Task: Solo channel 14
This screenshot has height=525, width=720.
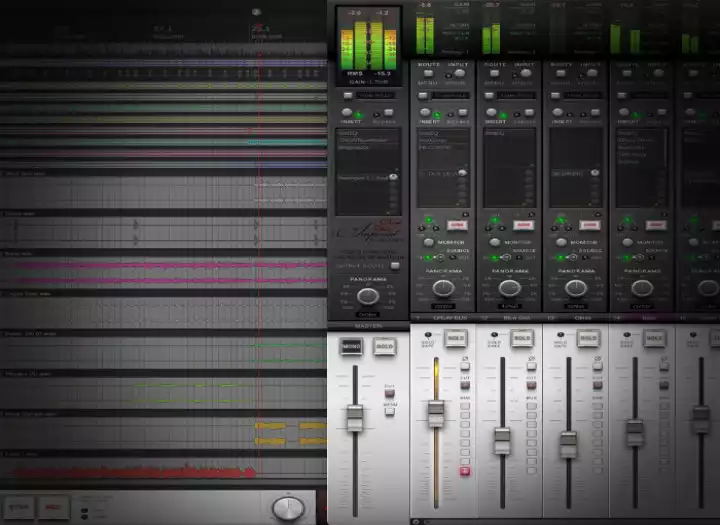Action: tap(654, 338)
